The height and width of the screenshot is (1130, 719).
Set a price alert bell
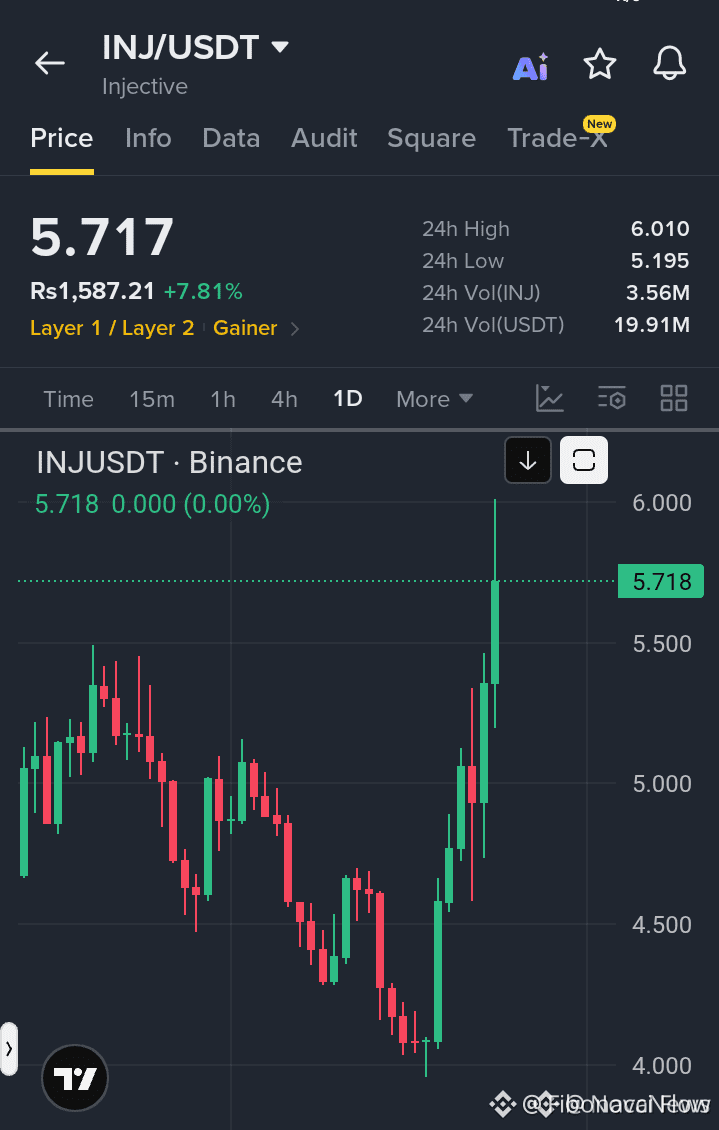669,63
